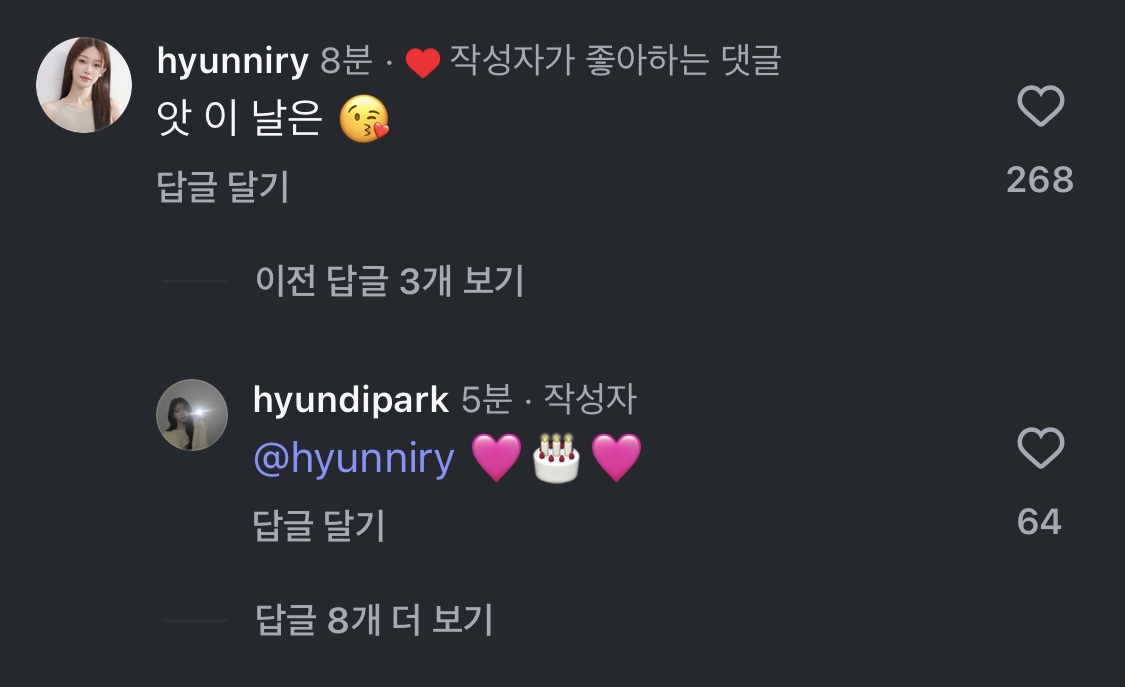Viewport: 1125px width, 687px height.
Task: Expand 이전 답글 3개 보기
Action: [390, 280]
